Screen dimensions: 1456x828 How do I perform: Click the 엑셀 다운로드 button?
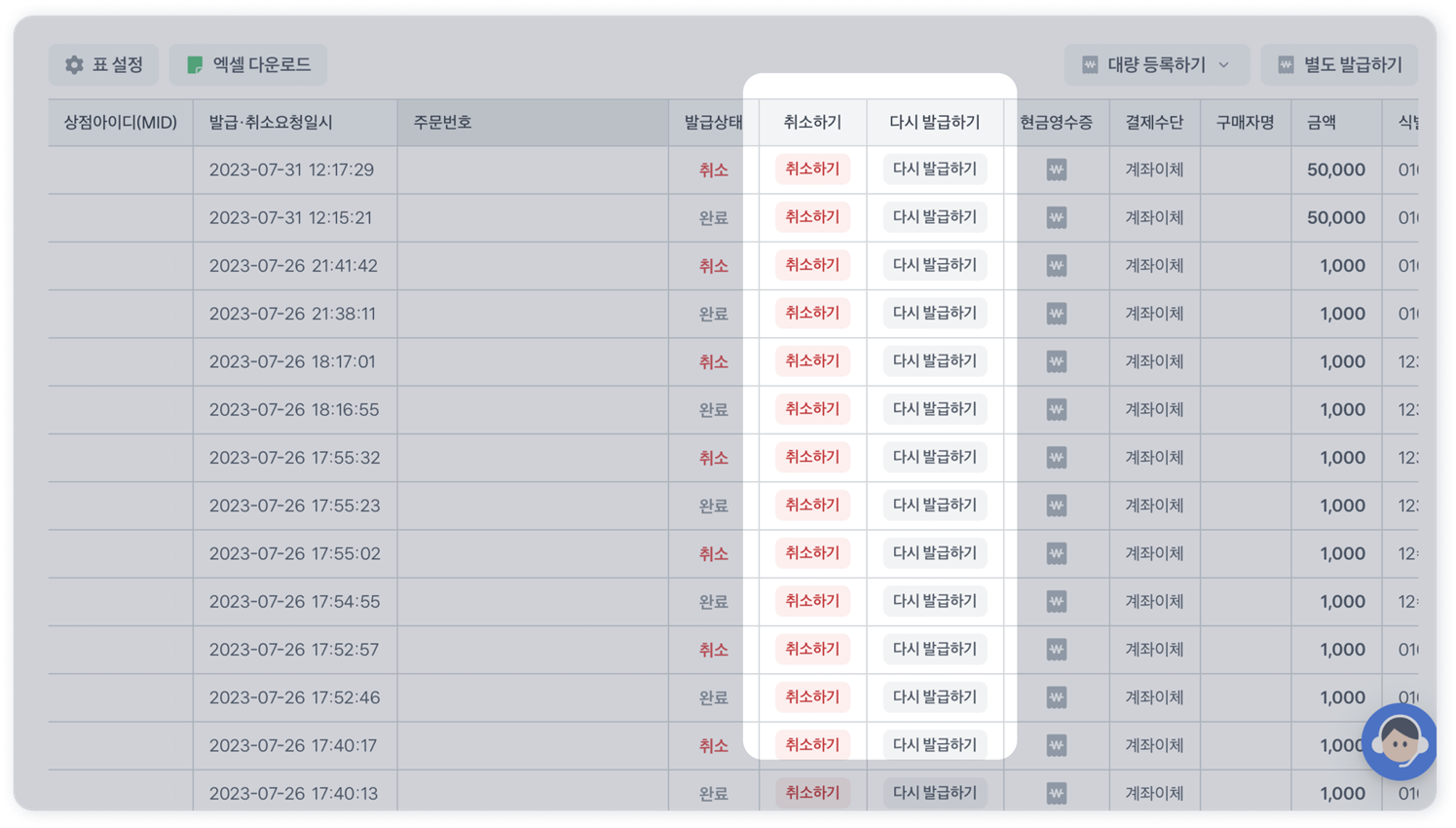248,65
